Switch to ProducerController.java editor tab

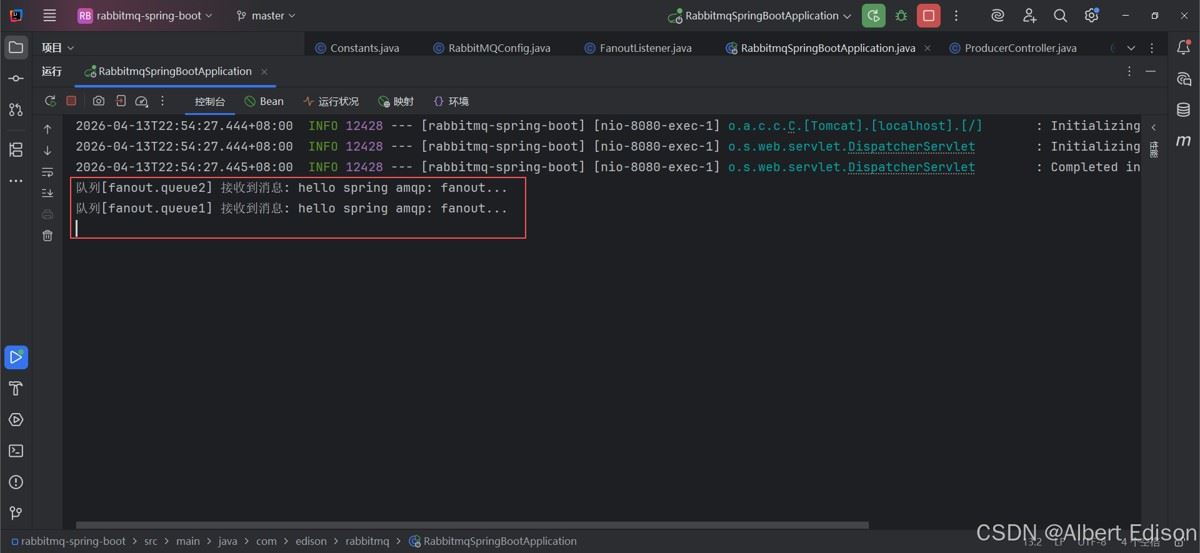[x=1012, y=48]
